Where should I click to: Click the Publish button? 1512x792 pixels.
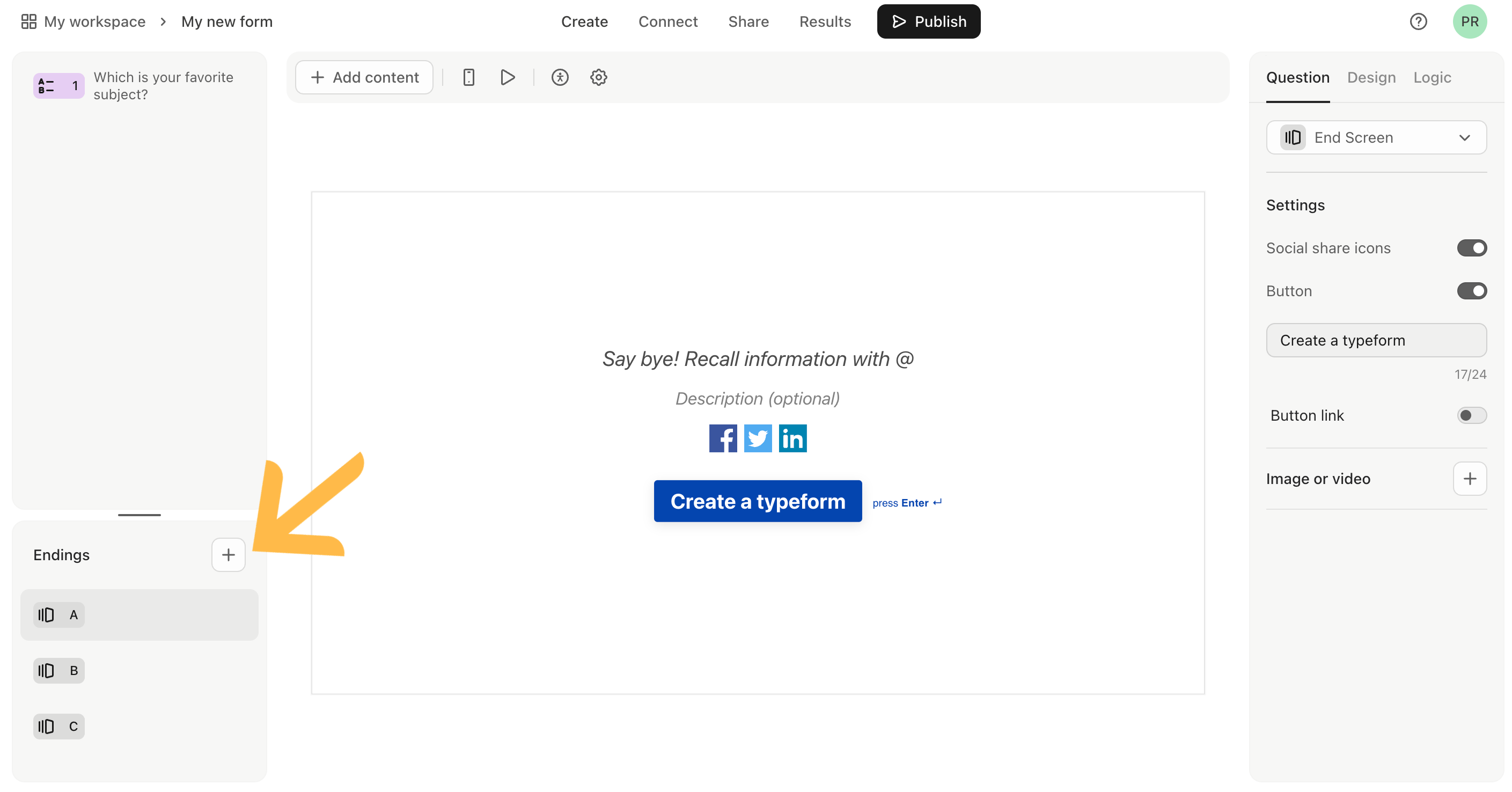pyautogui.click(x=928, y=21)
